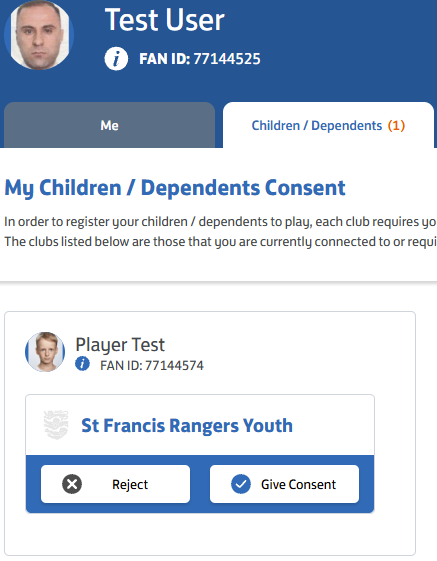Click the My Children / Dependents Consent heading

pos(175,188)
